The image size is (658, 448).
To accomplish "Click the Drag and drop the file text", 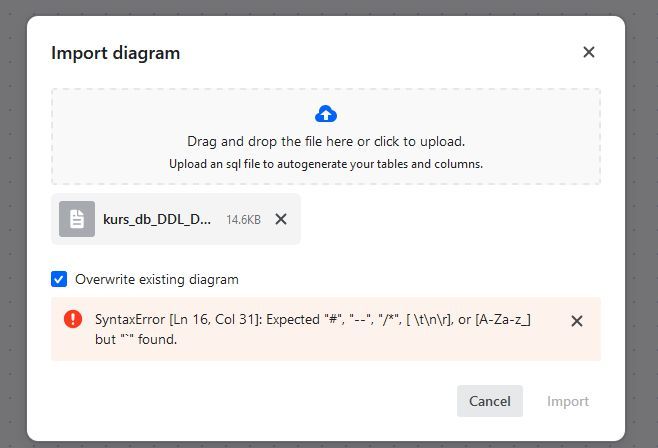I will click(326, 141).
